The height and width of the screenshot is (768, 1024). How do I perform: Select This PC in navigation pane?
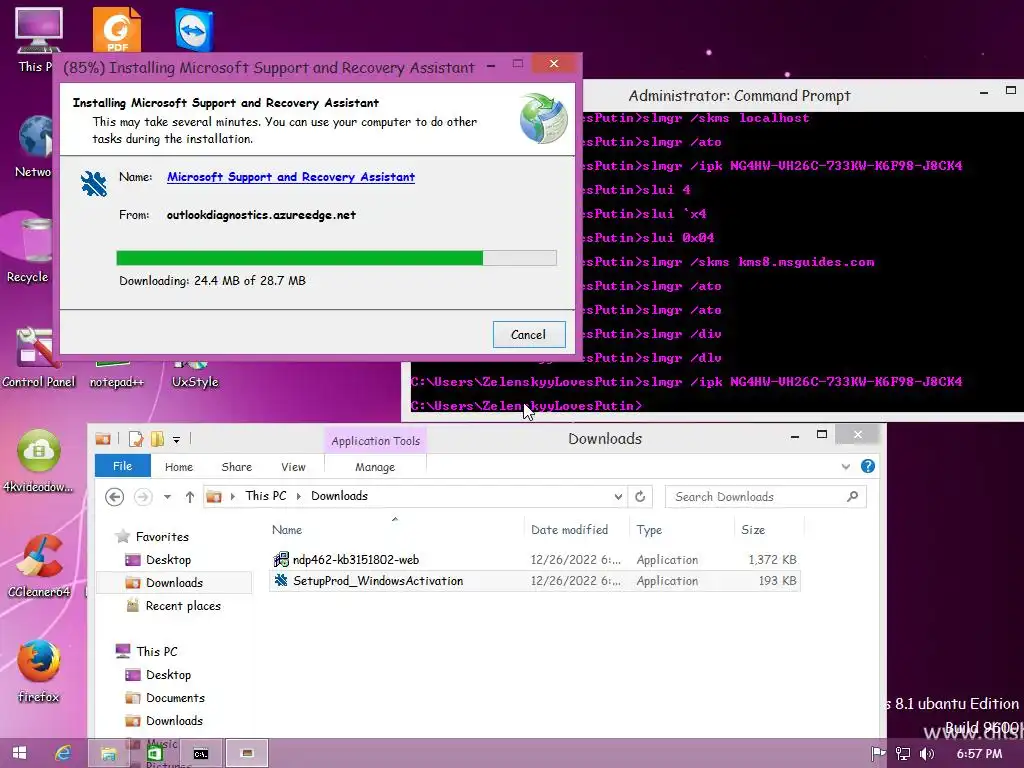click(x=157, y=651)
